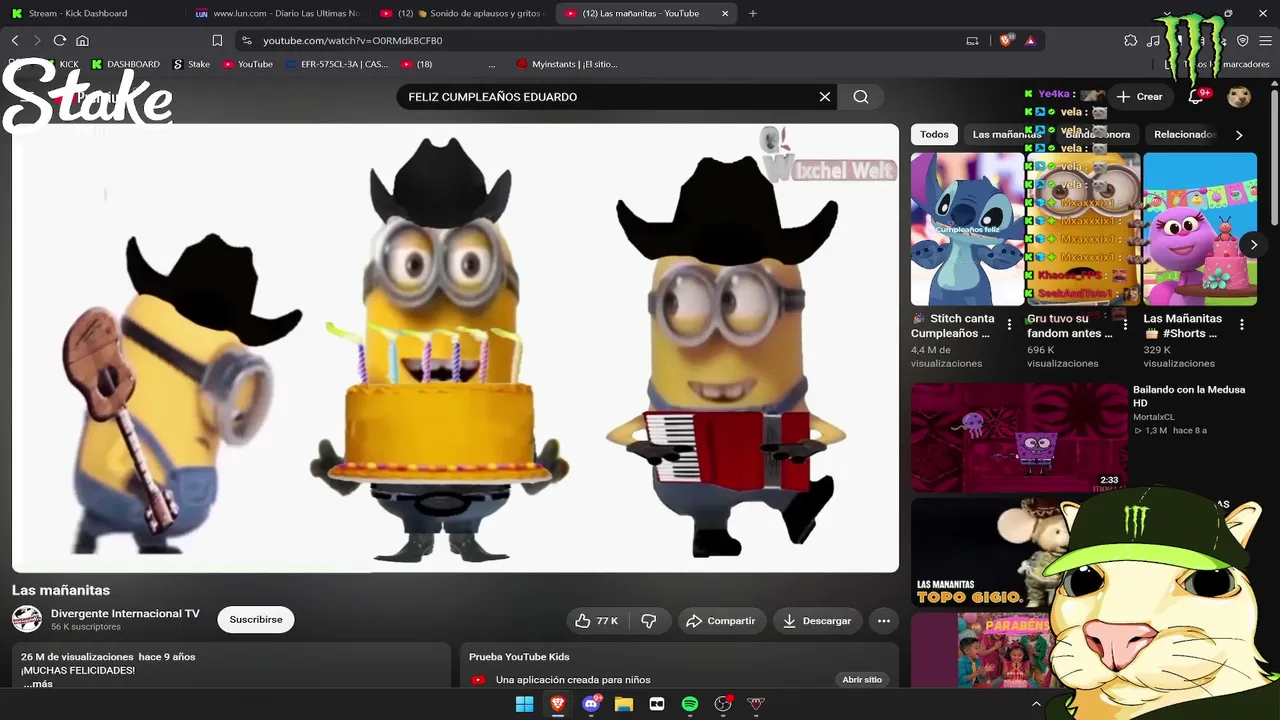The height and width of the screenshot is (720, 1280).
Task: Open the Bailando con la Medusa HD title
Action: (1189, 396)
